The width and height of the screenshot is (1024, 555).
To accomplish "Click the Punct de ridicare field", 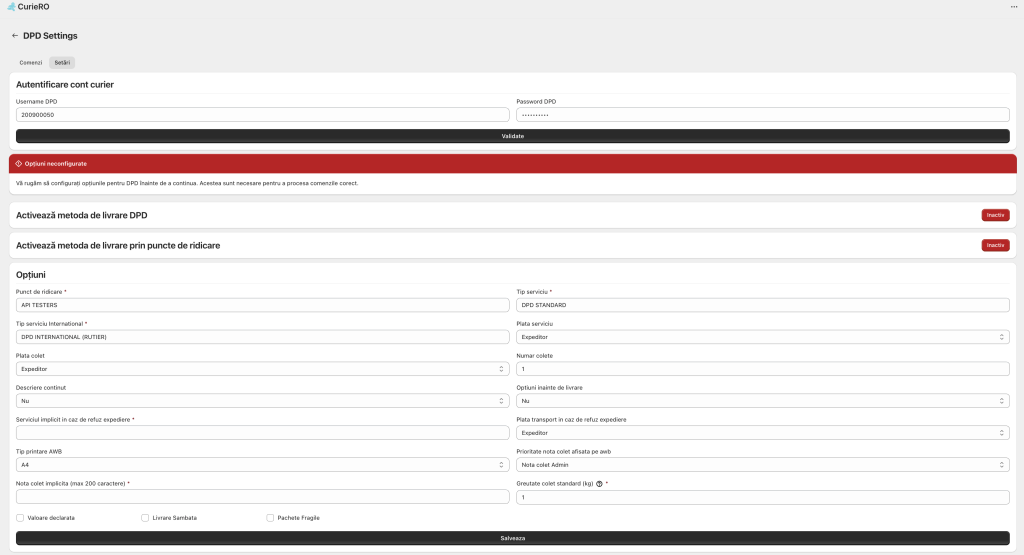I will pyautogui.click(x=263, y=305).
